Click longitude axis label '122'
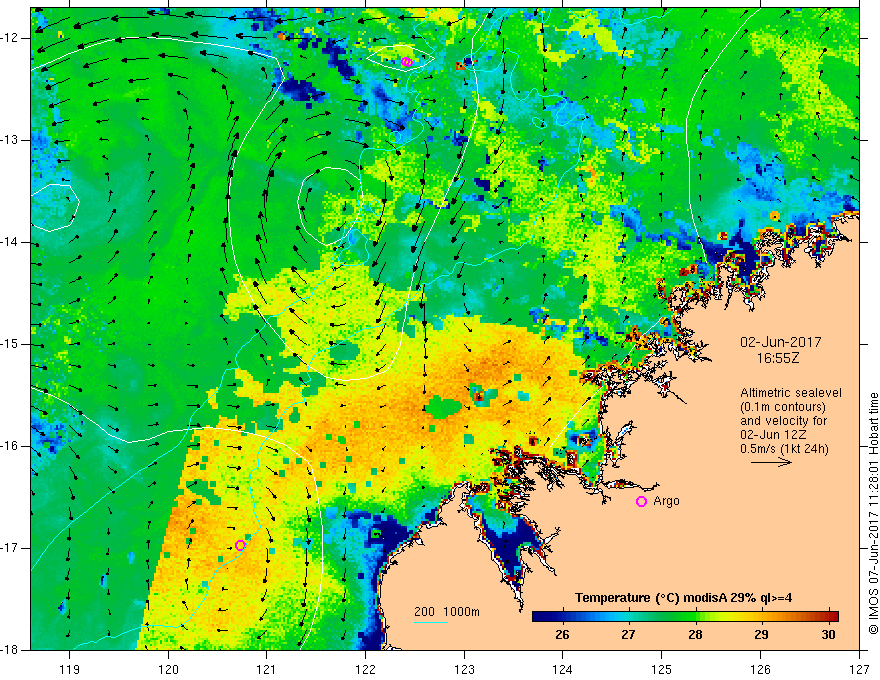The image size is (880, 680). click(x=365, y=669)
